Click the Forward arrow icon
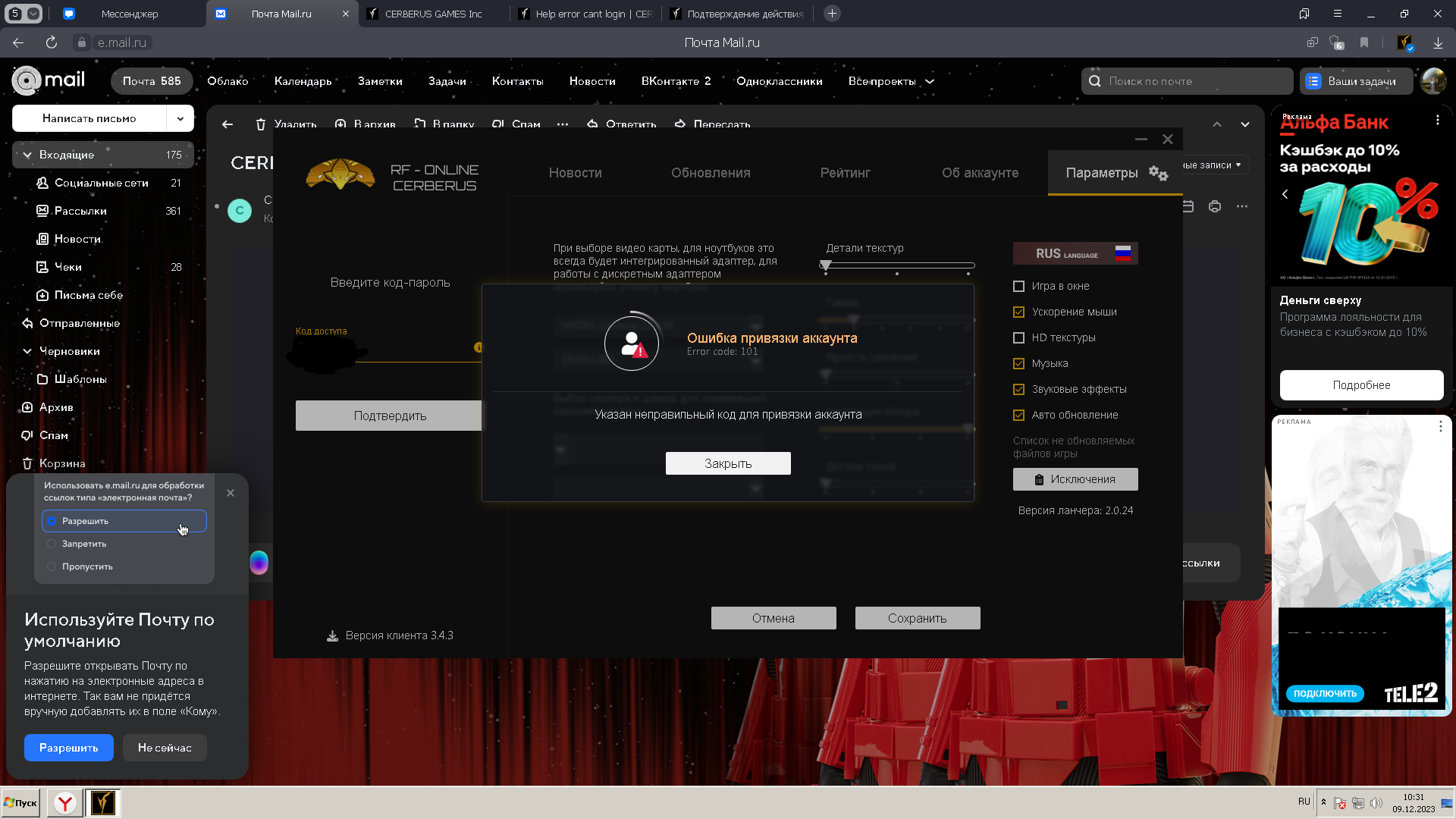This screenshot has width=1456, height=819. coord(680,124)
